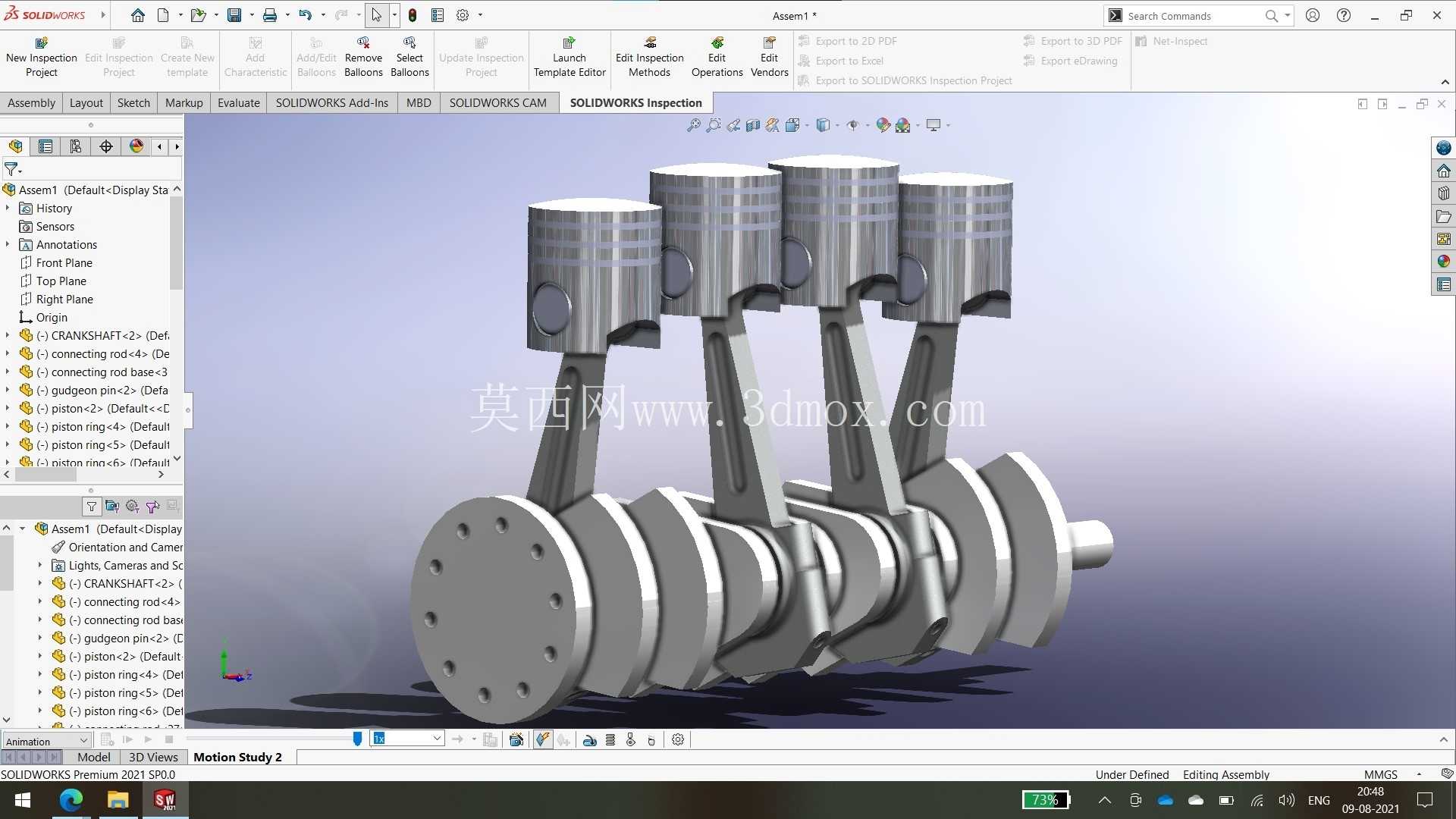Click the Display Style icon
1456x819 pixels.
[823, 125]
